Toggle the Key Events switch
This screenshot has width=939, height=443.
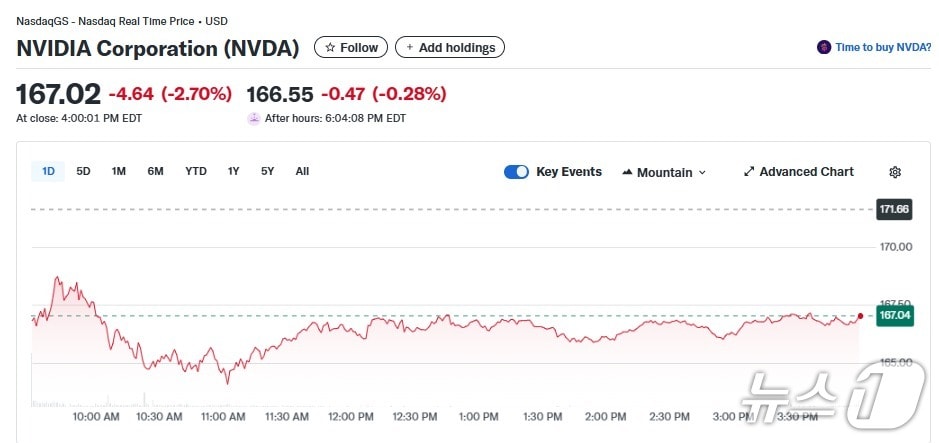(516, 172)
